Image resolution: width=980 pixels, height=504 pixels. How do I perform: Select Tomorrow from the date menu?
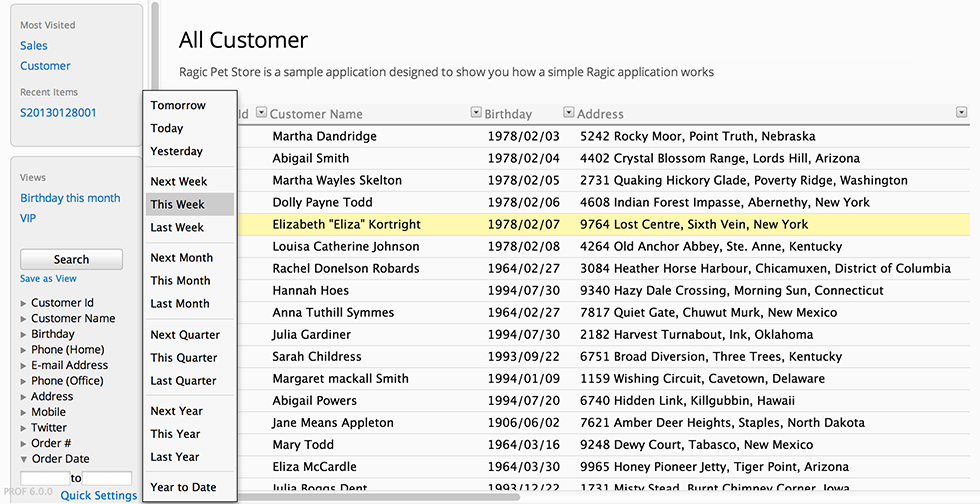point(178,105)
